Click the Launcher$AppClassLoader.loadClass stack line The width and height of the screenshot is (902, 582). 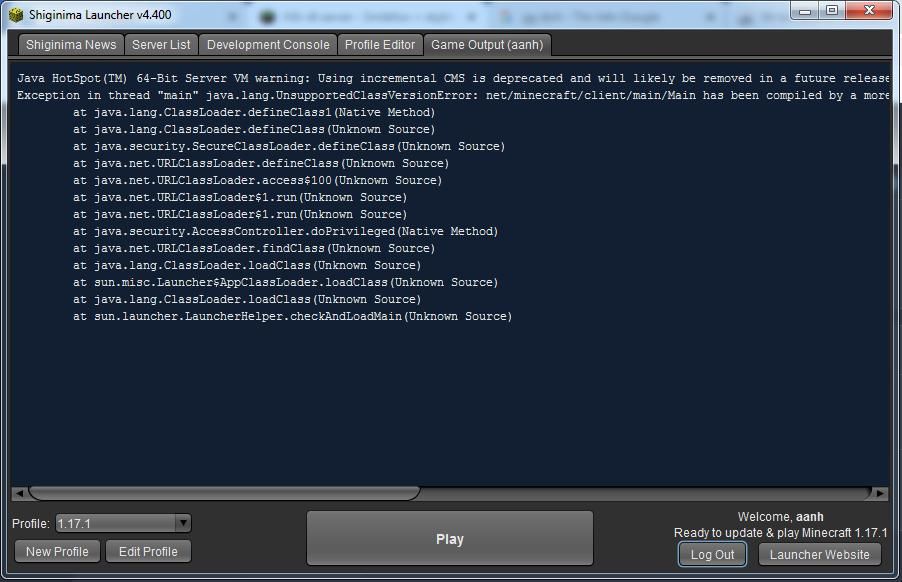pos(285,282)
